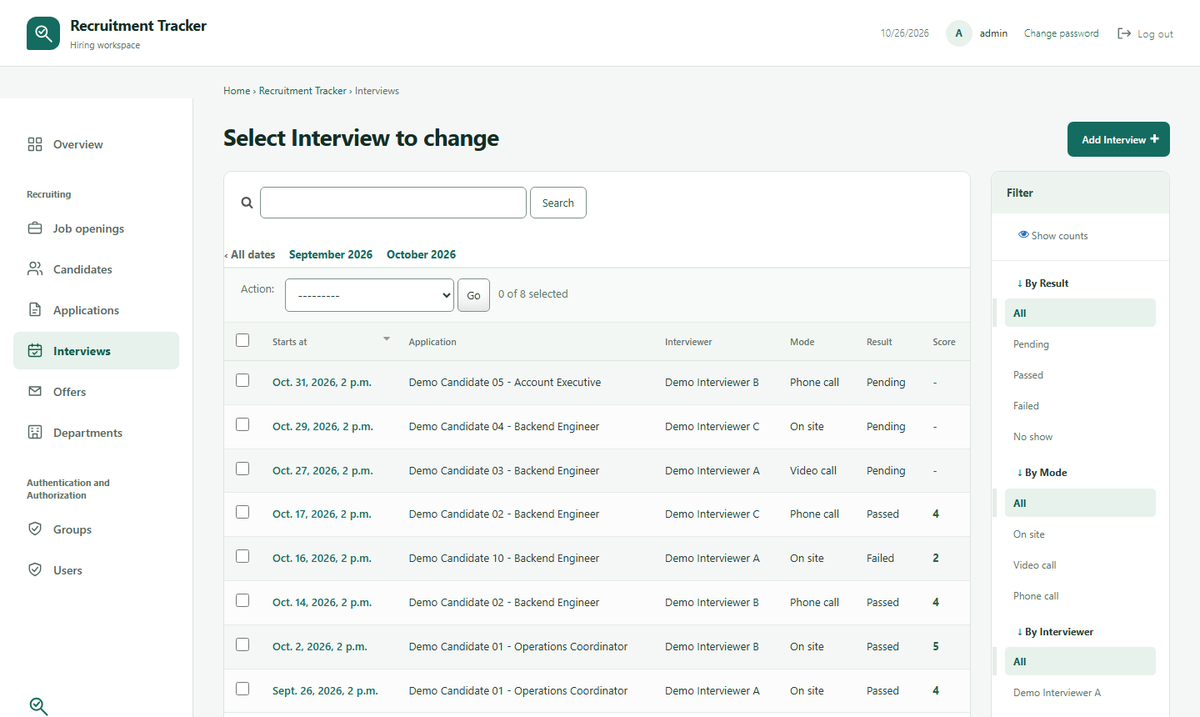Click the Recruitment Tracker logo icon
This screenshot has width=1200, height=717.
pyautogui.click(x=43, y=33)
